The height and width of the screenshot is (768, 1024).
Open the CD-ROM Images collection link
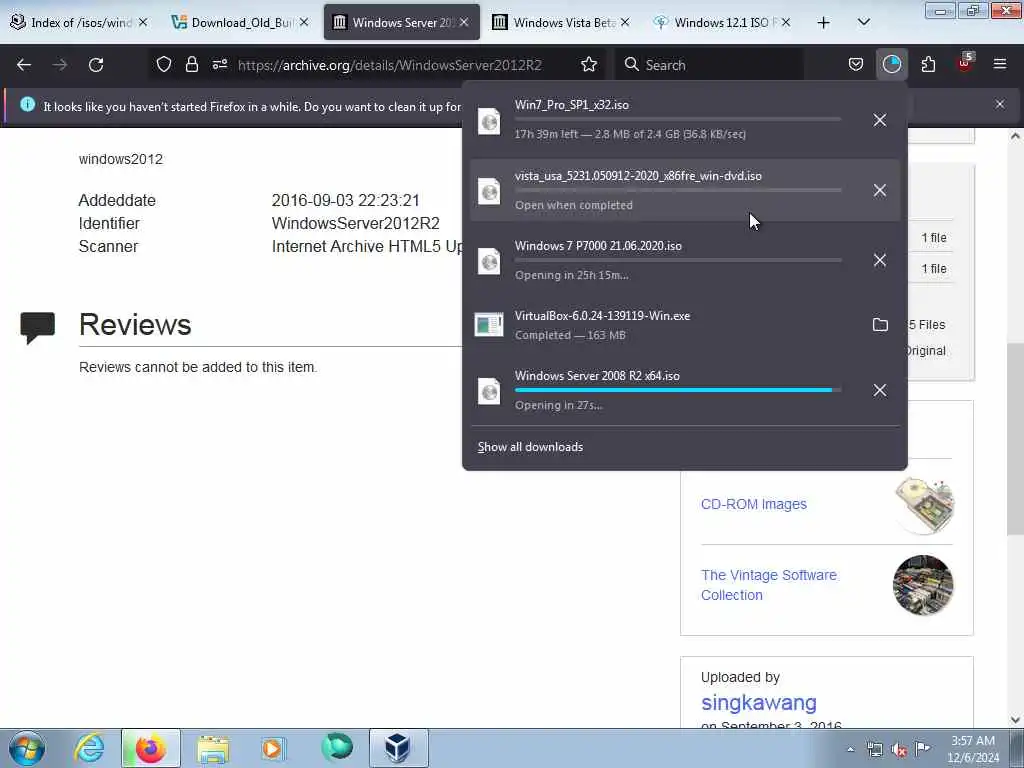click(754, 504)
